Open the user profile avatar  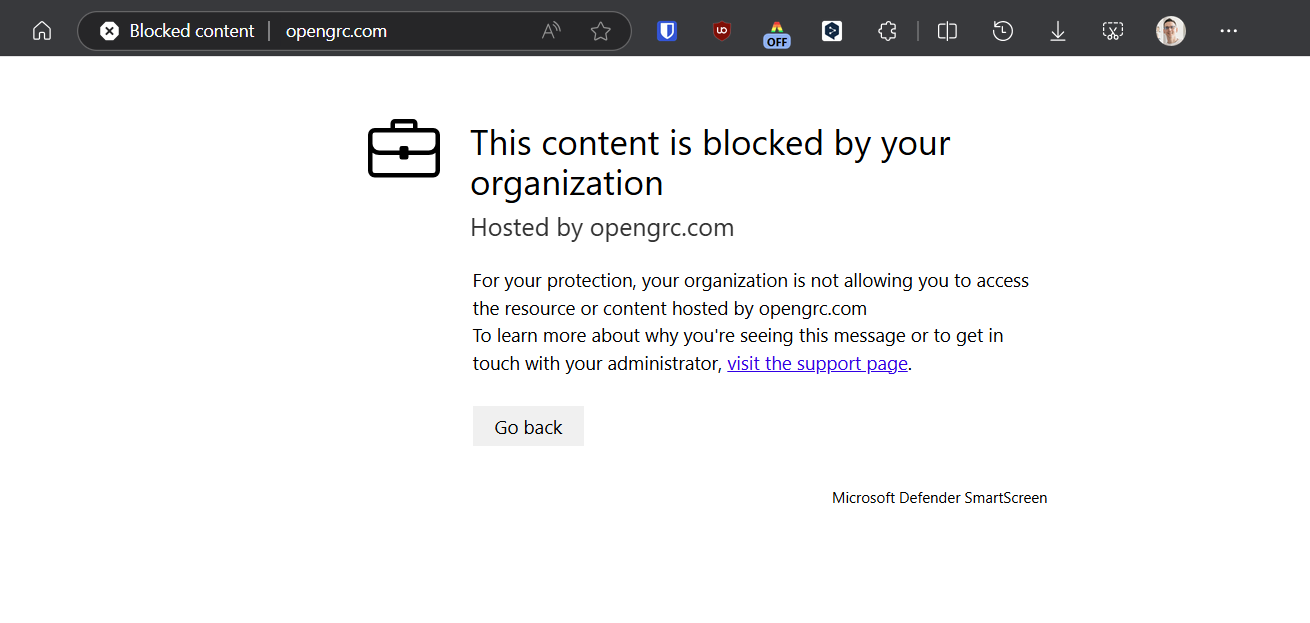(1171, 31)
